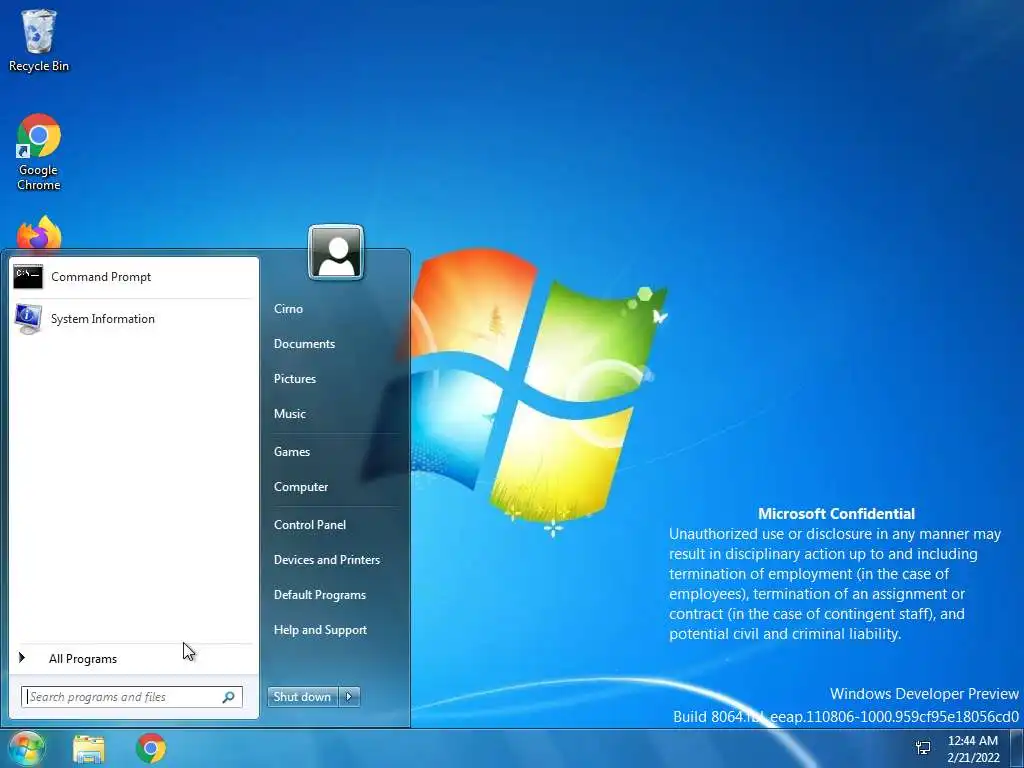Select the Command Prompt label text

pos(101,277)
